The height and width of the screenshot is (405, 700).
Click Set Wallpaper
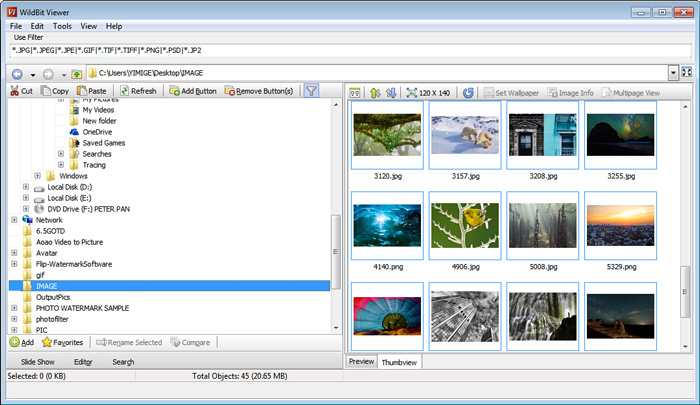(511, 93)
